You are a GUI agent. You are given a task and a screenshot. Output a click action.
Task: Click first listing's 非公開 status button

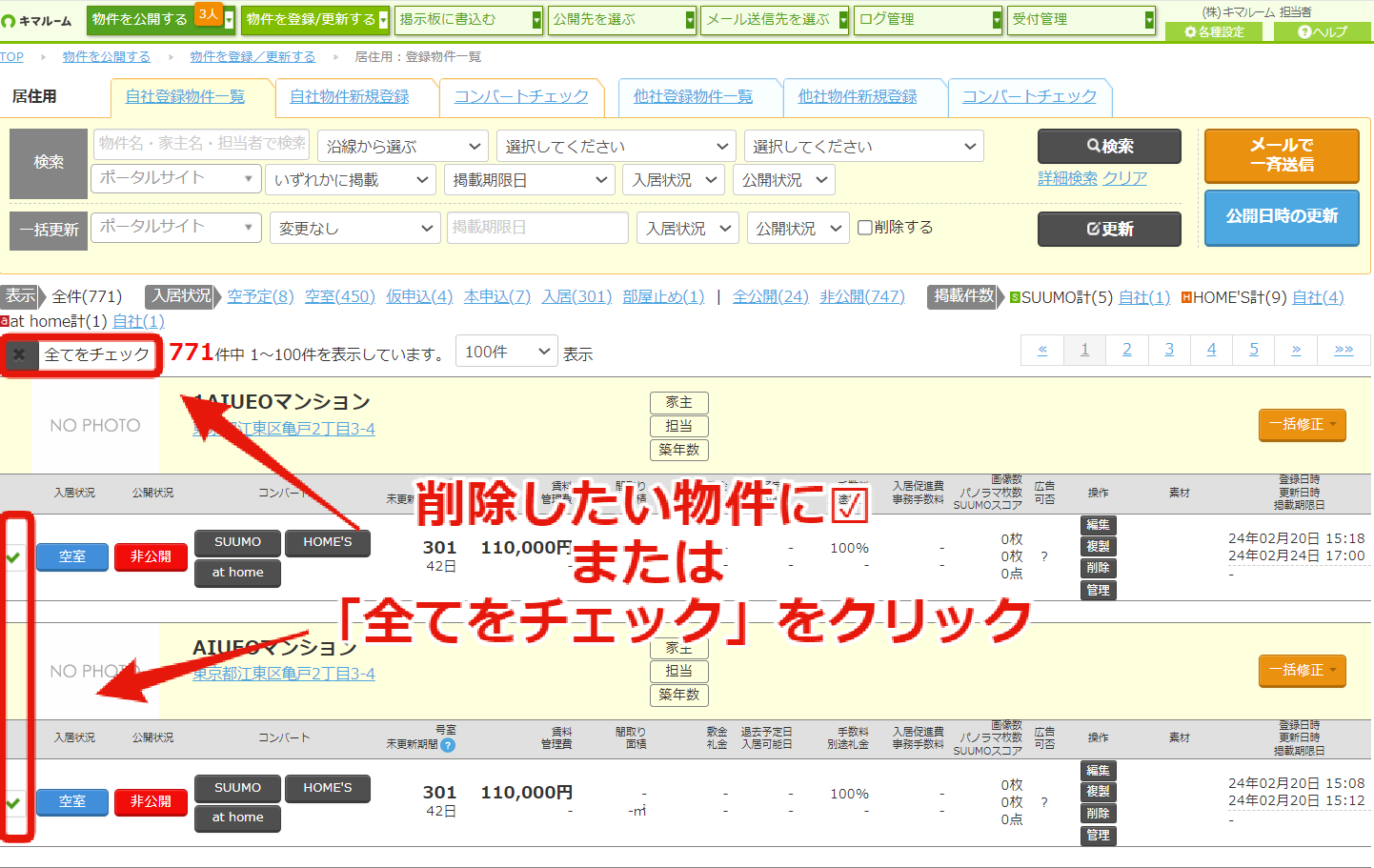pyautogui.click(x=151, y=556)
